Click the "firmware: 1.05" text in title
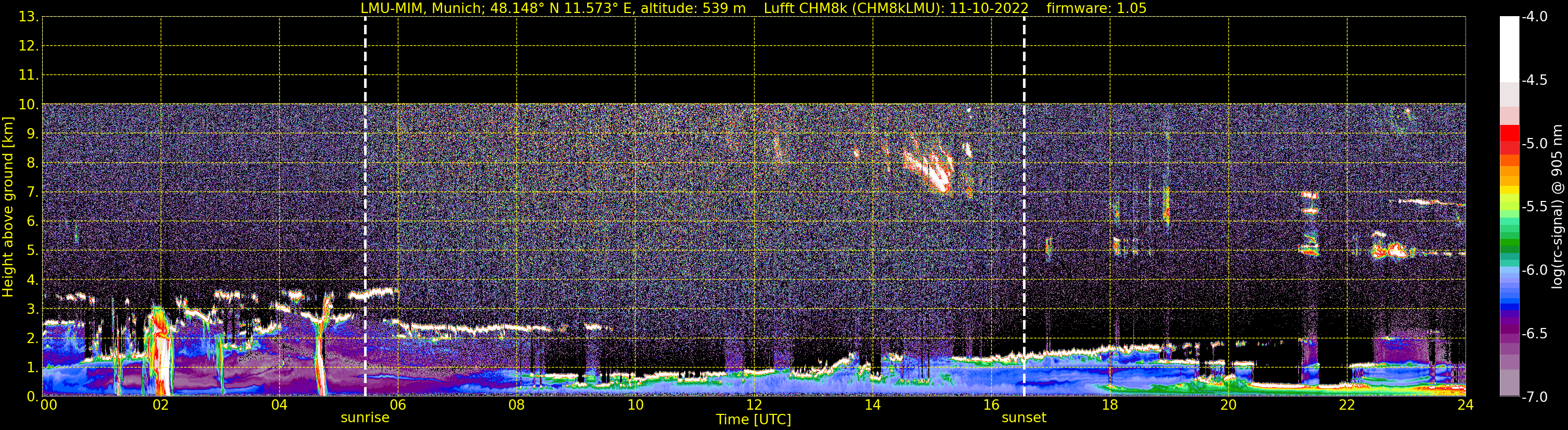The image size is (1568, 430). pos(1096,8)
